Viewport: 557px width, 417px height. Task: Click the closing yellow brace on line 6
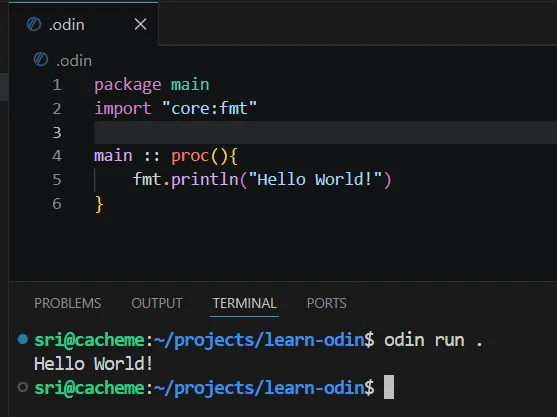pyautogui.click(x=99, y=204)
